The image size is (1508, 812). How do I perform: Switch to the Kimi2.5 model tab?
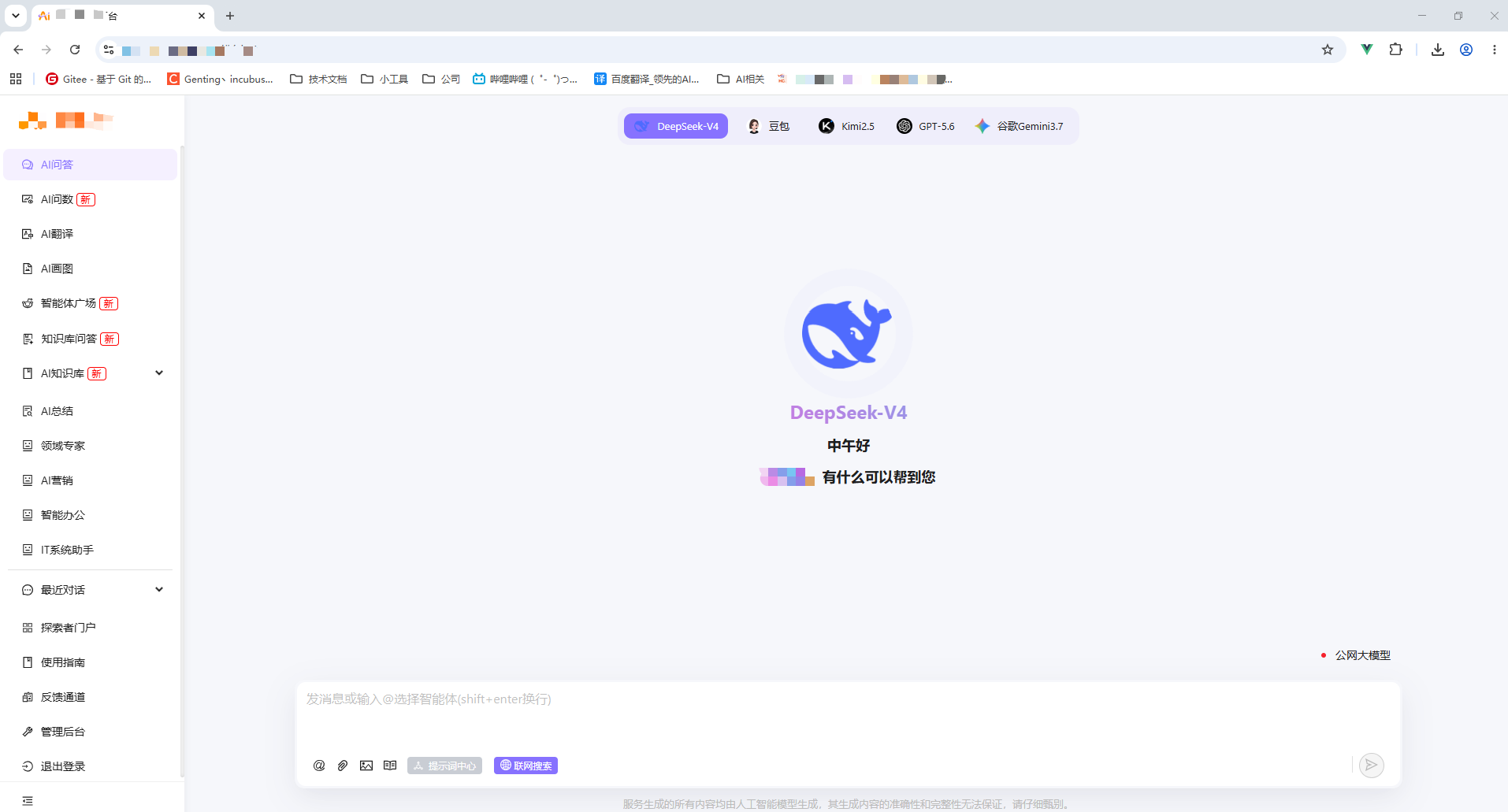point(846,126)
